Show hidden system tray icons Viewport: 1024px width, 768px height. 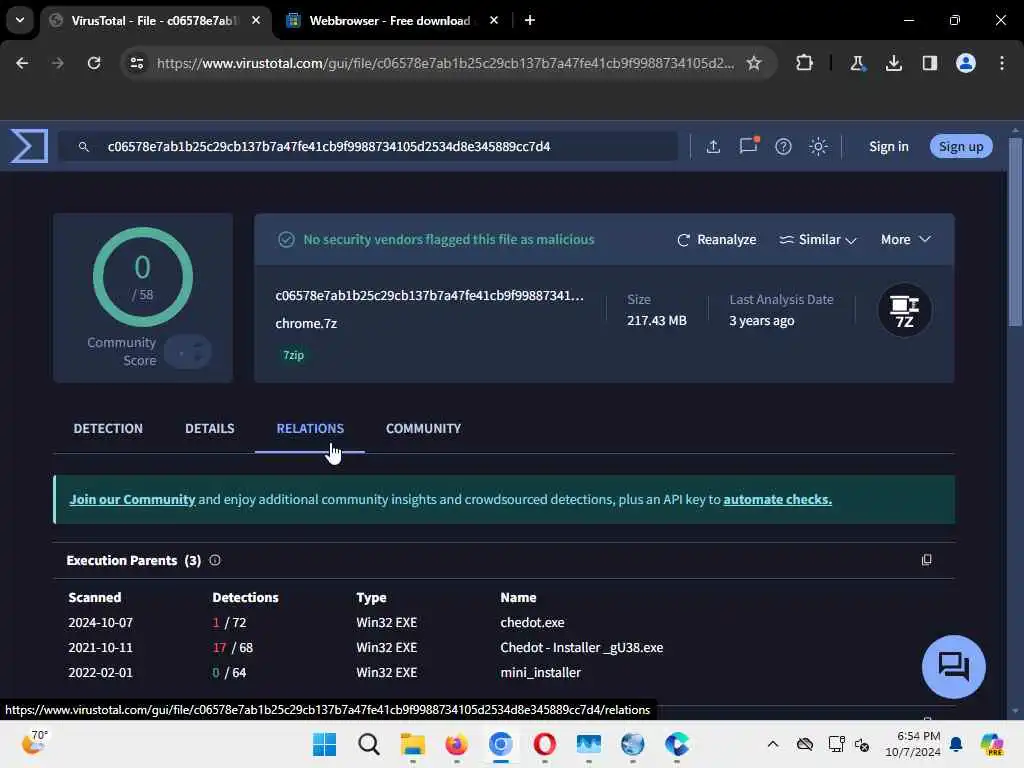[773, 744]
